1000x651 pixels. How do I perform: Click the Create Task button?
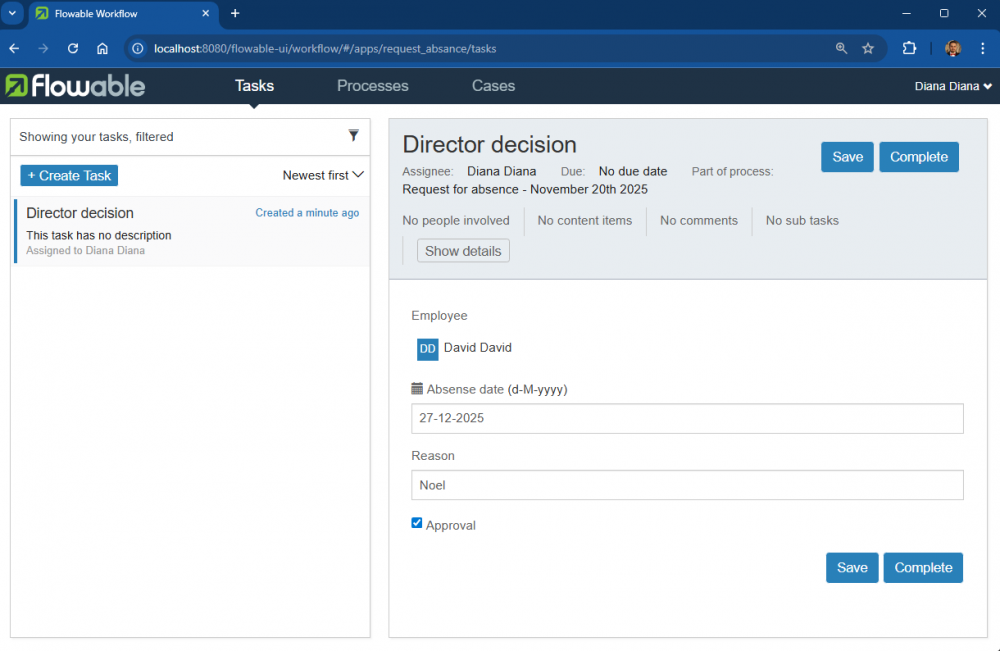[69, 175]
